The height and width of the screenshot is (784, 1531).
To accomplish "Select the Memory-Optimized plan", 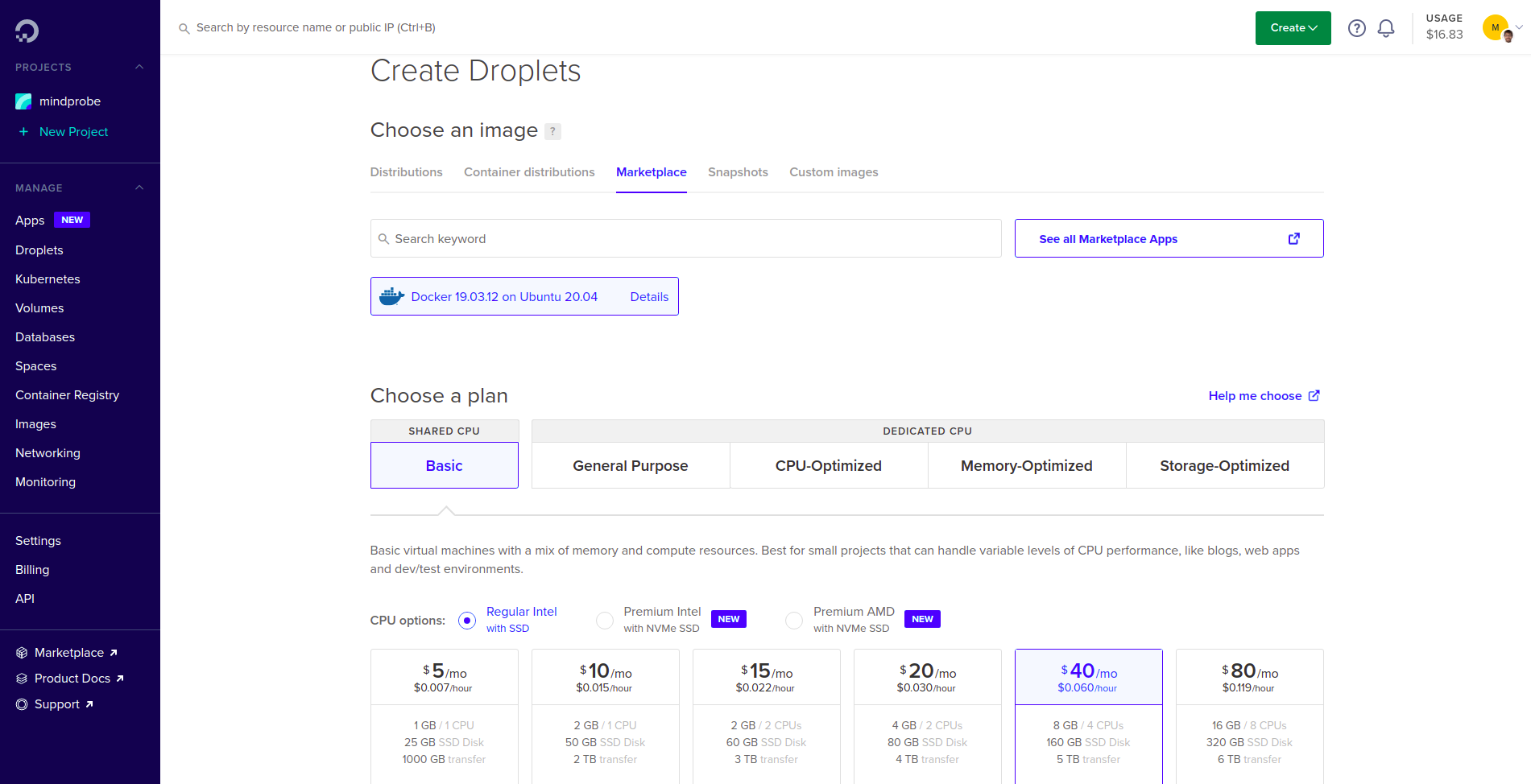I will point(1027,465).
